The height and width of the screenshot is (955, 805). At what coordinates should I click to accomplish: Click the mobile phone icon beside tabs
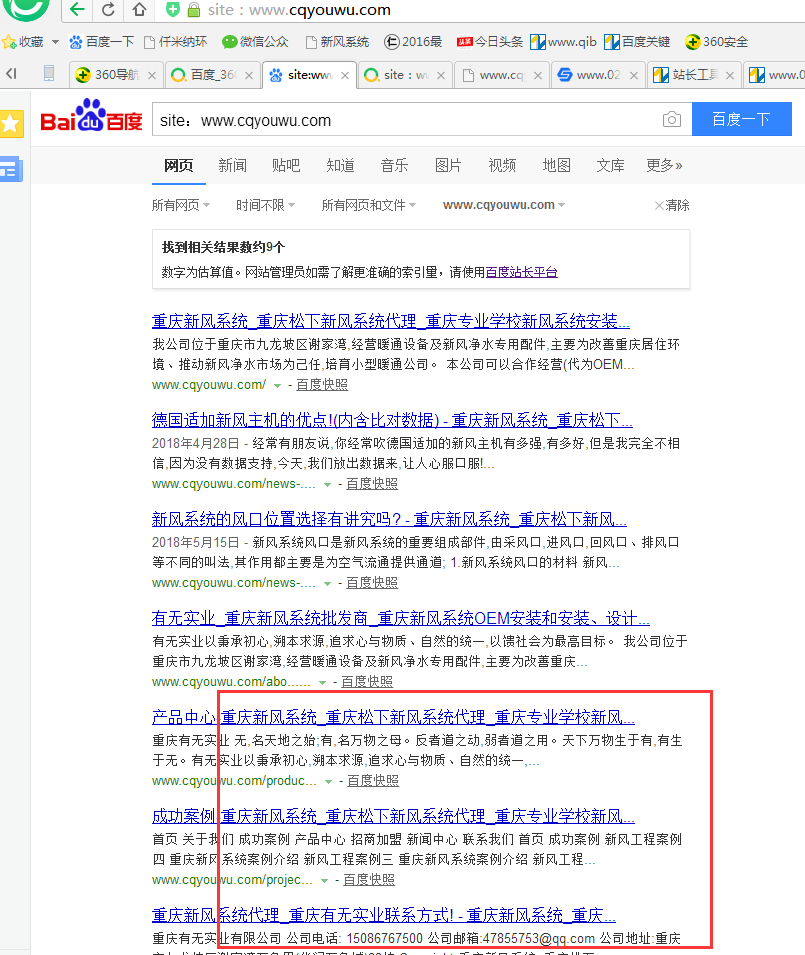(x=49, y=74)
